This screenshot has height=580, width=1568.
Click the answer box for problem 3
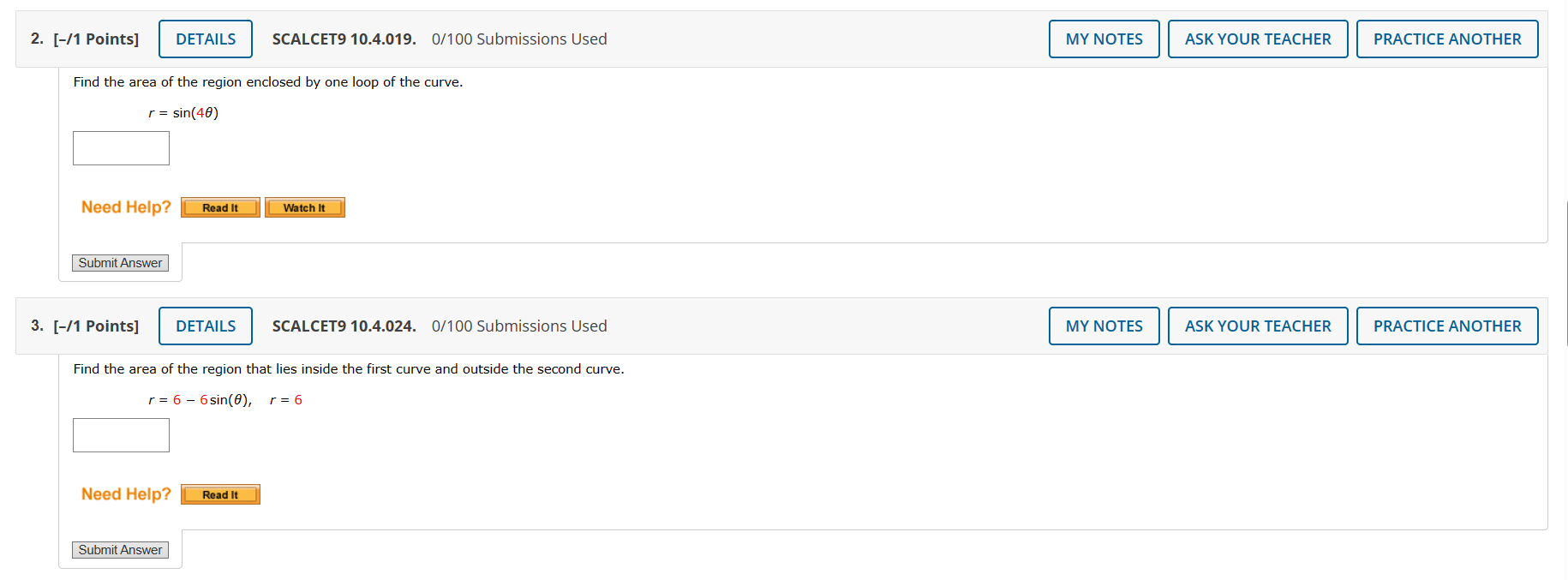pos(120,434)
